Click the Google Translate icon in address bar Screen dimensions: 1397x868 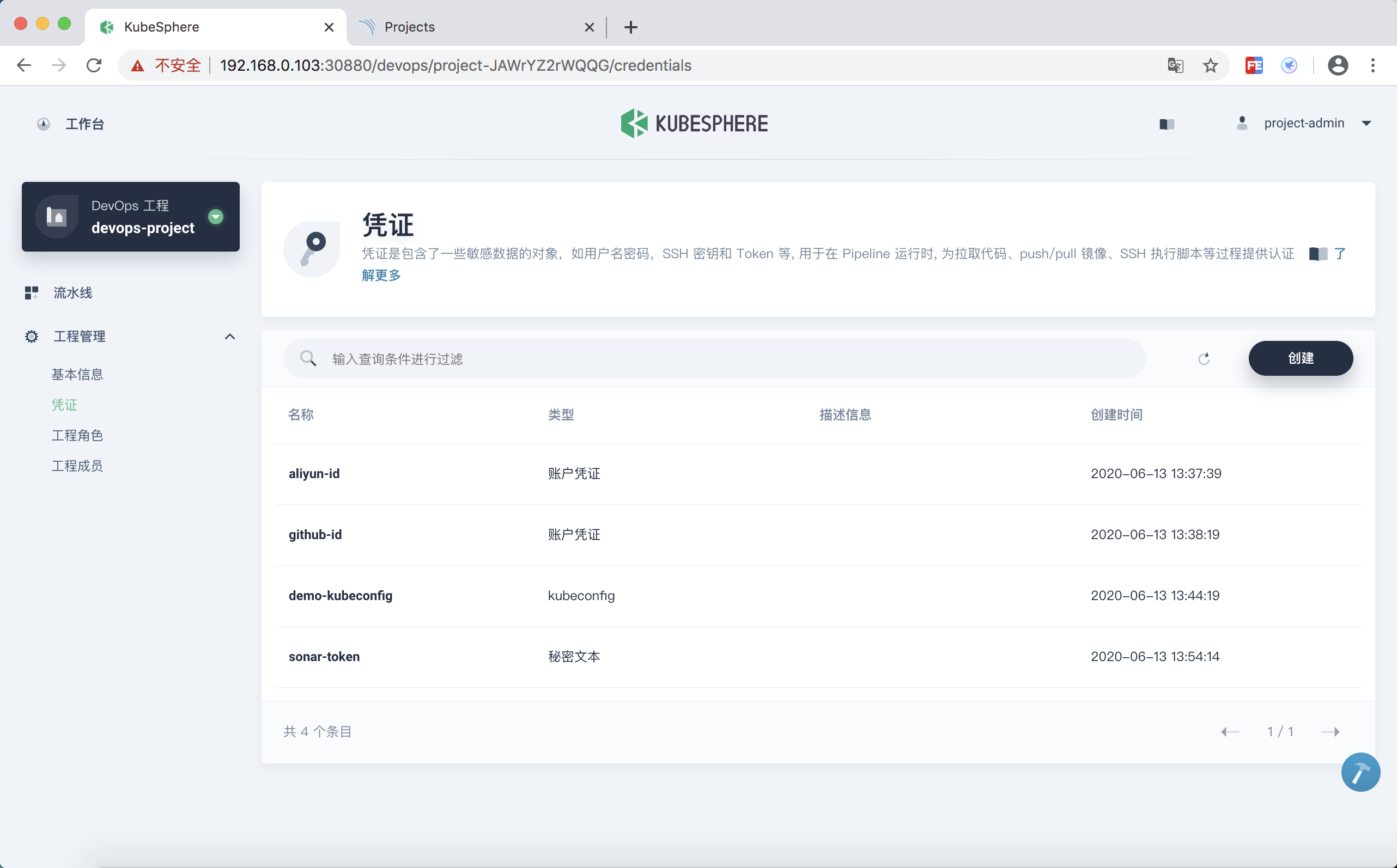click(x=1175, y=65)
